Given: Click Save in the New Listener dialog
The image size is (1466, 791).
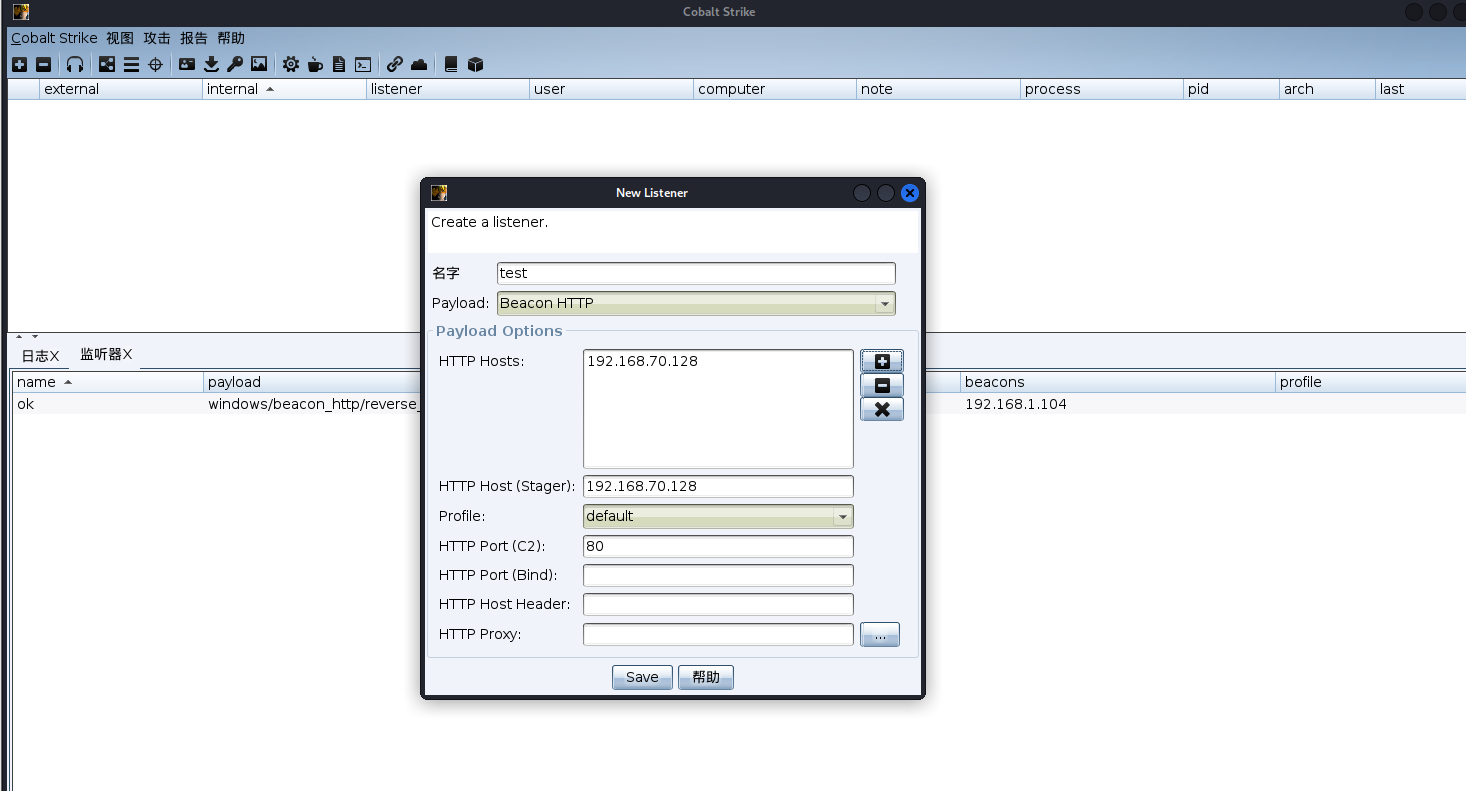Looking at the screenshot, I should click(x=642, y=677).
